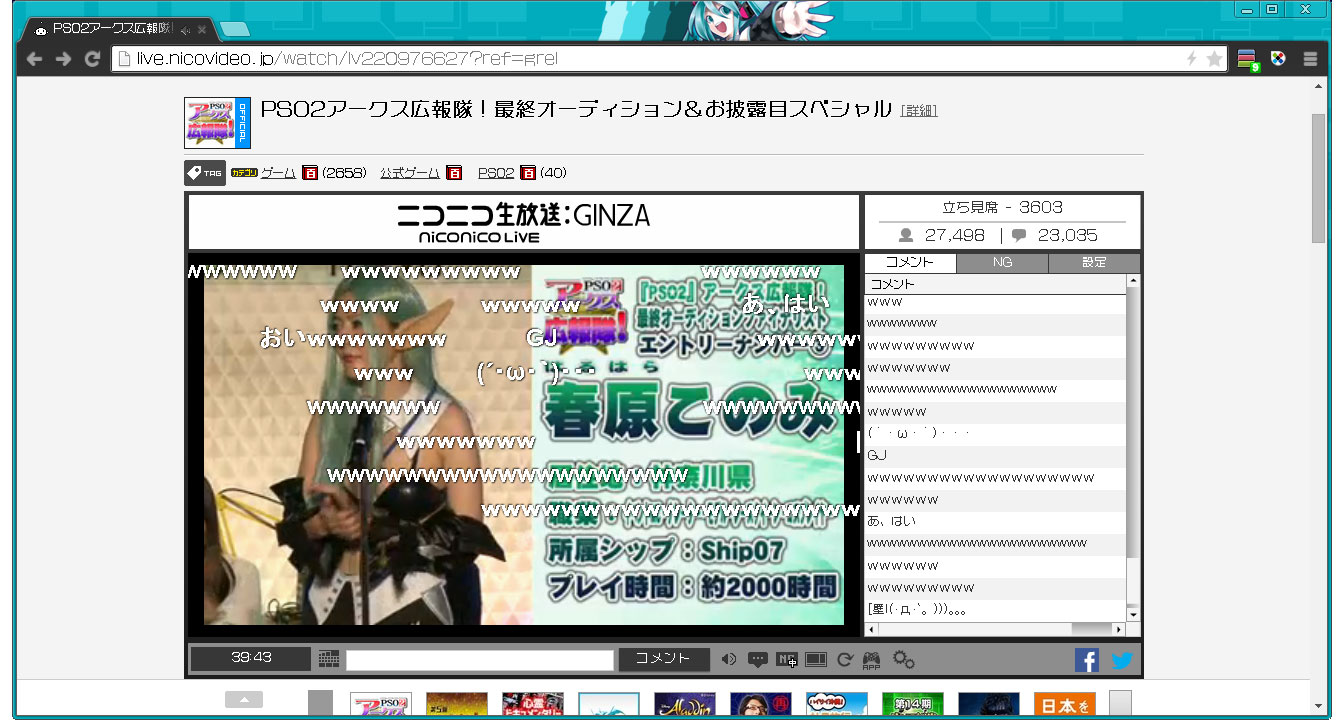Open the dictionary icon beside the ゲーム tag
This screenshot has width=1344, height=720.
pos(310,173)
